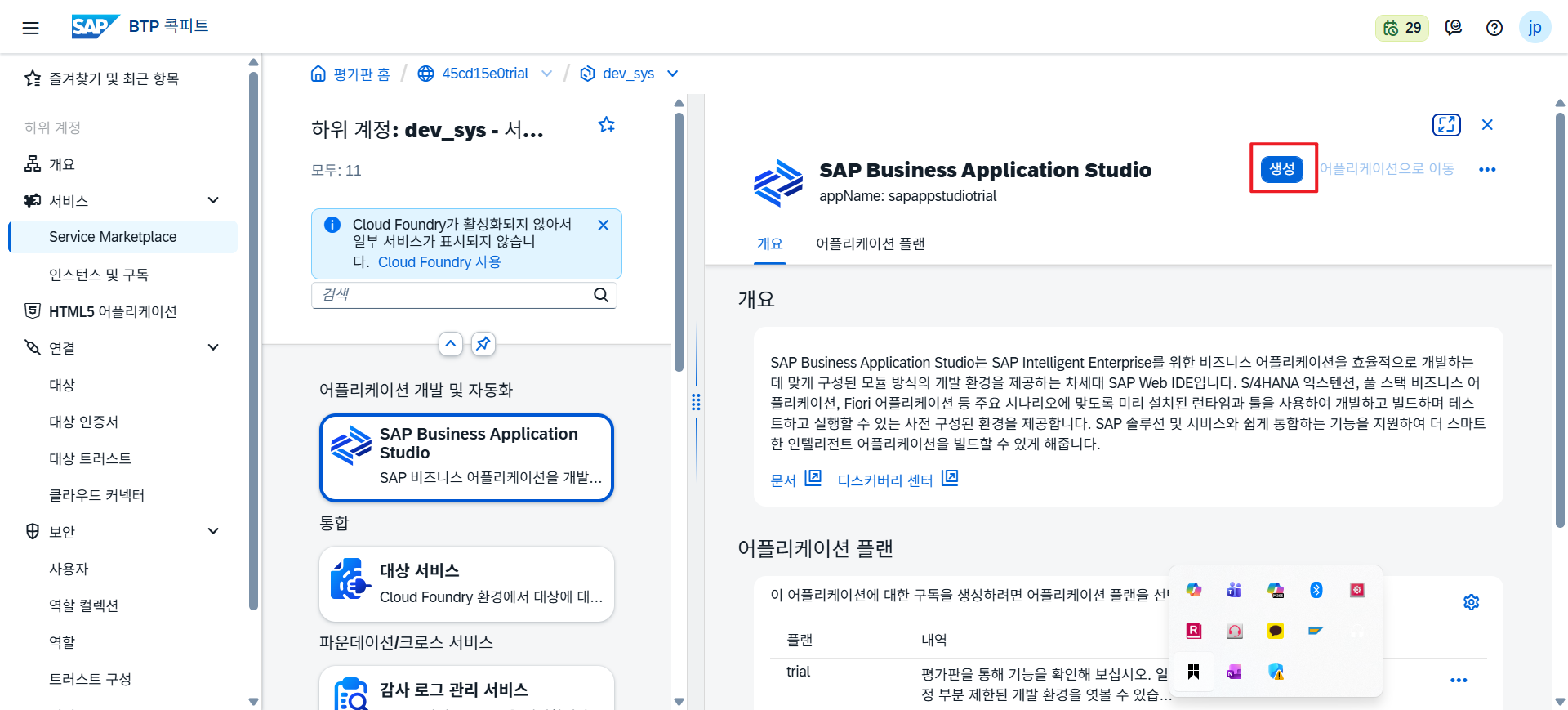Screen dimensions: 1568x710
Task: Close the service detail panel
Action: click(x=1487, y=125)
